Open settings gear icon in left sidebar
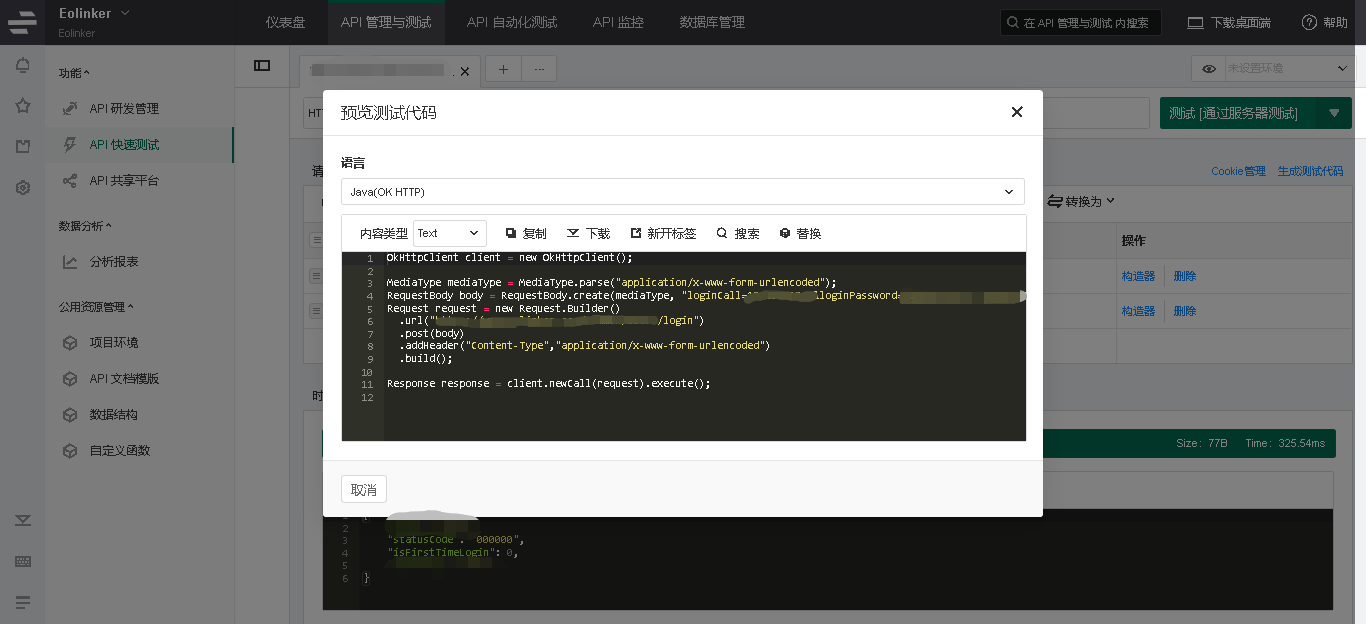The image size is (1366, 624). pyautogui.click(x=23, y=187)
